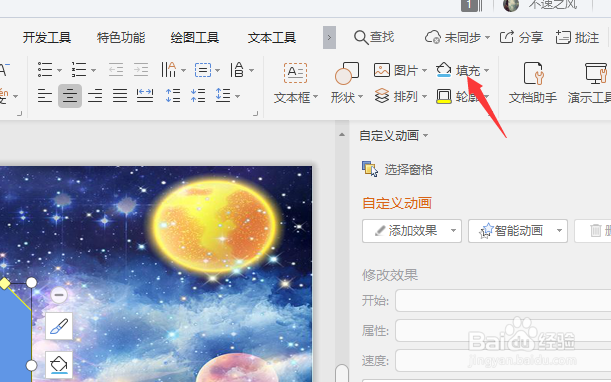The height and width of the screenshot is (382, 611).
Task: Click the vertical scrollbar up arrow
Action: [342, 135]
